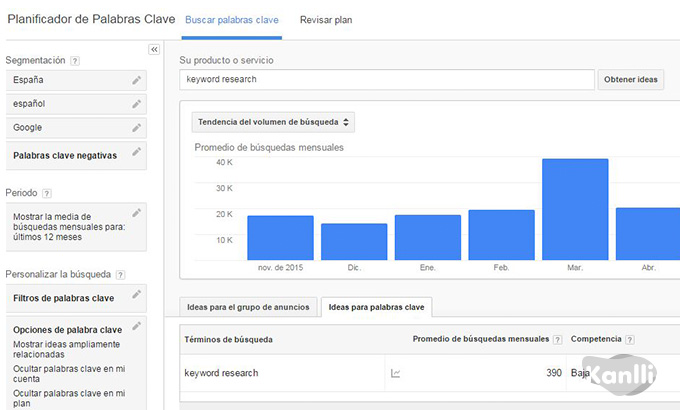Edit the period range pencil icon

pyautogui.click(x=137, y=213)
